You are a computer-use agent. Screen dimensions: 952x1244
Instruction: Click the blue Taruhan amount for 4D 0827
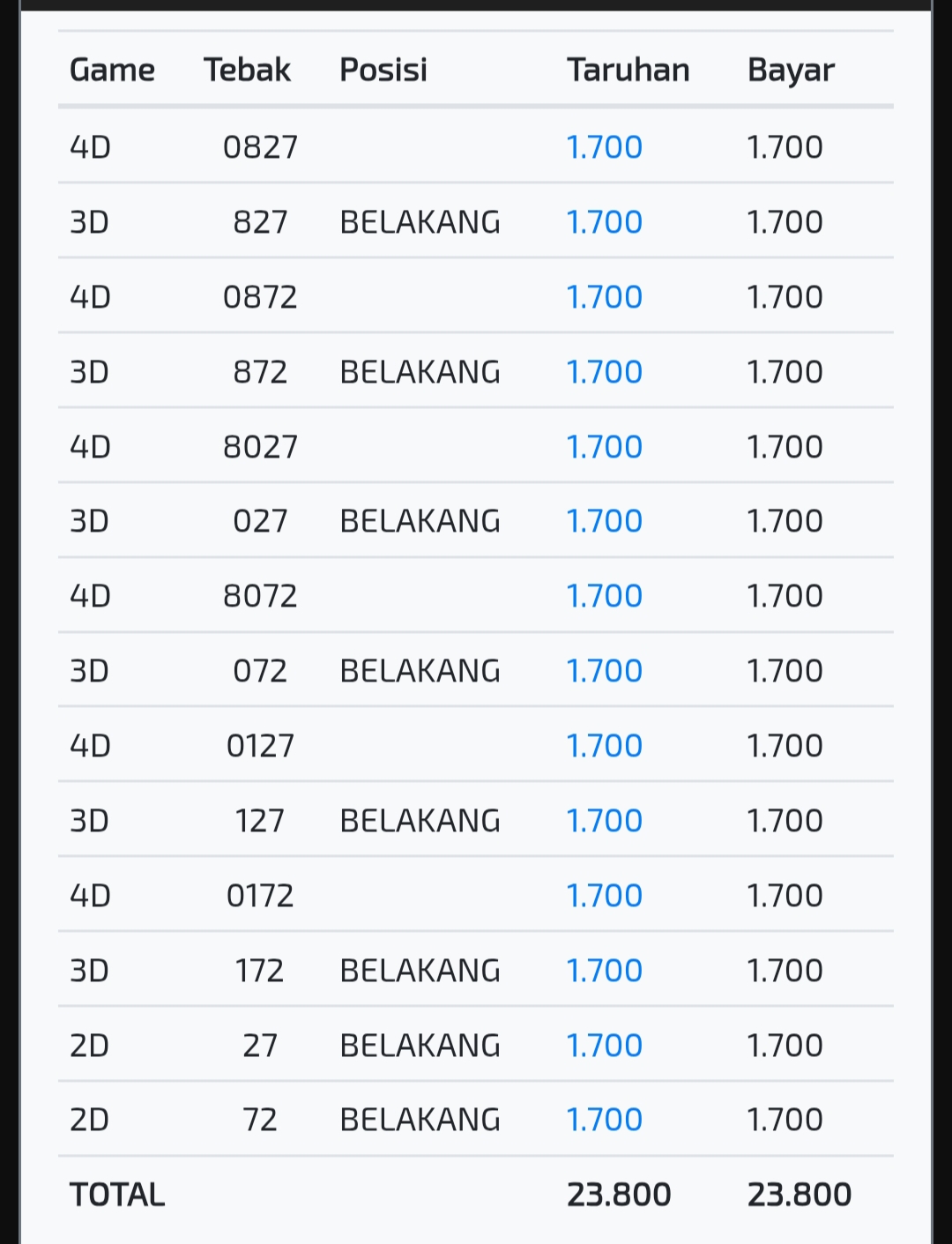(604, 147)
